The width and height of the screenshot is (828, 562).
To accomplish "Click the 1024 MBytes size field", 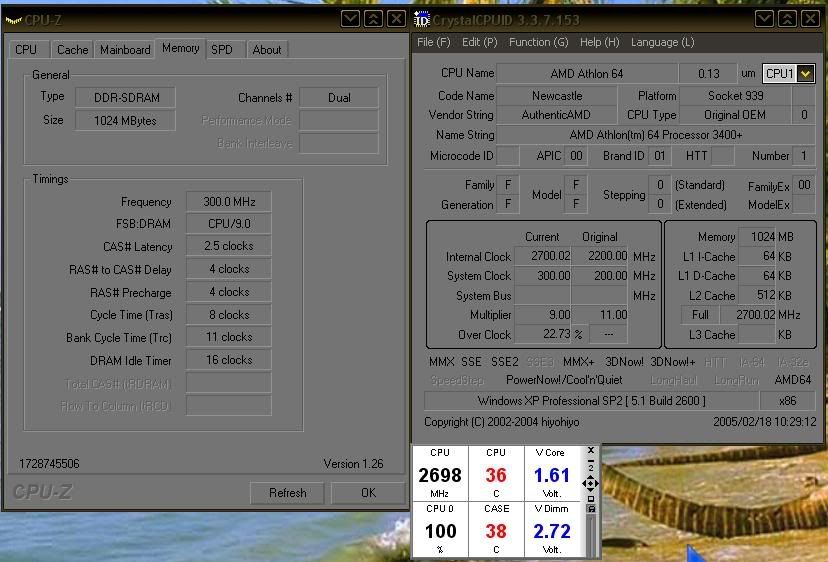I will pos(126,120).
